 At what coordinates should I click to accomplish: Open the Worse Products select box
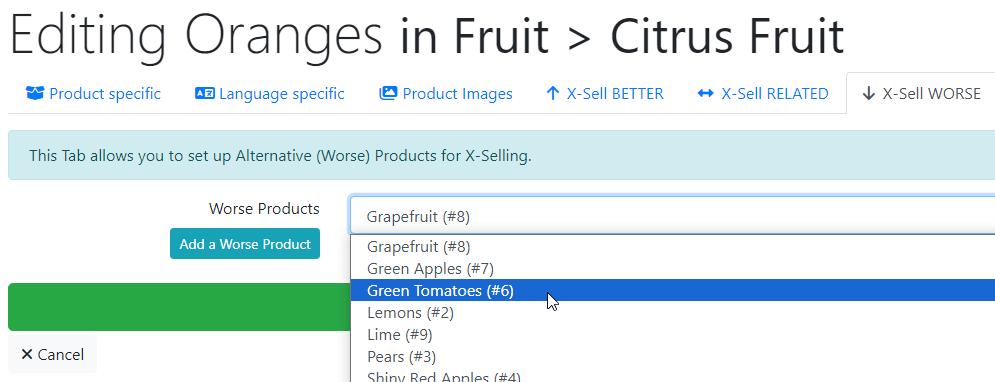point(672,216)
